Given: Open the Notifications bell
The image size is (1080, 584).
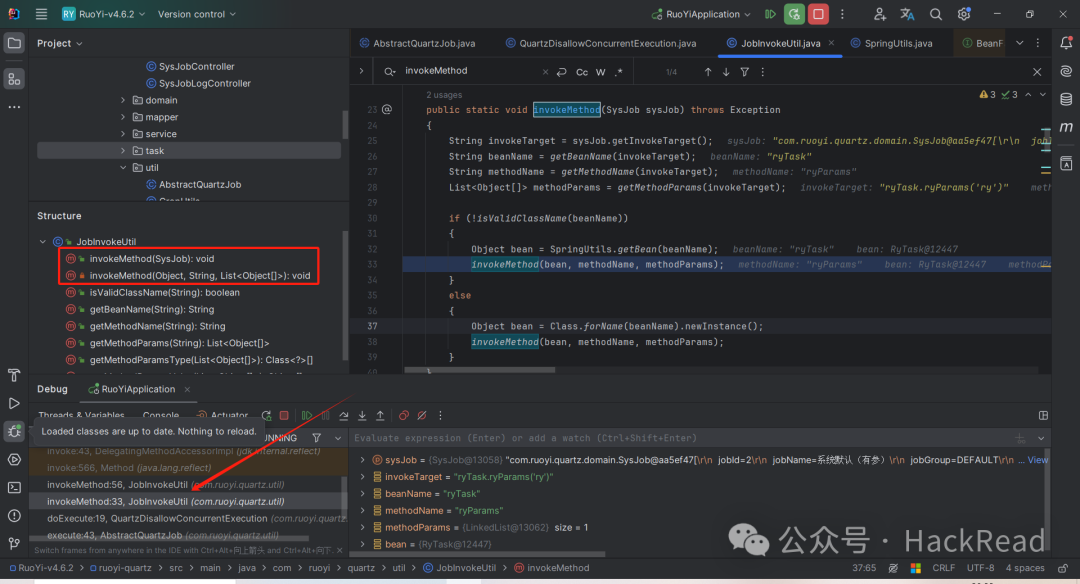Looking at the screenshot, I should point(1066,43).
